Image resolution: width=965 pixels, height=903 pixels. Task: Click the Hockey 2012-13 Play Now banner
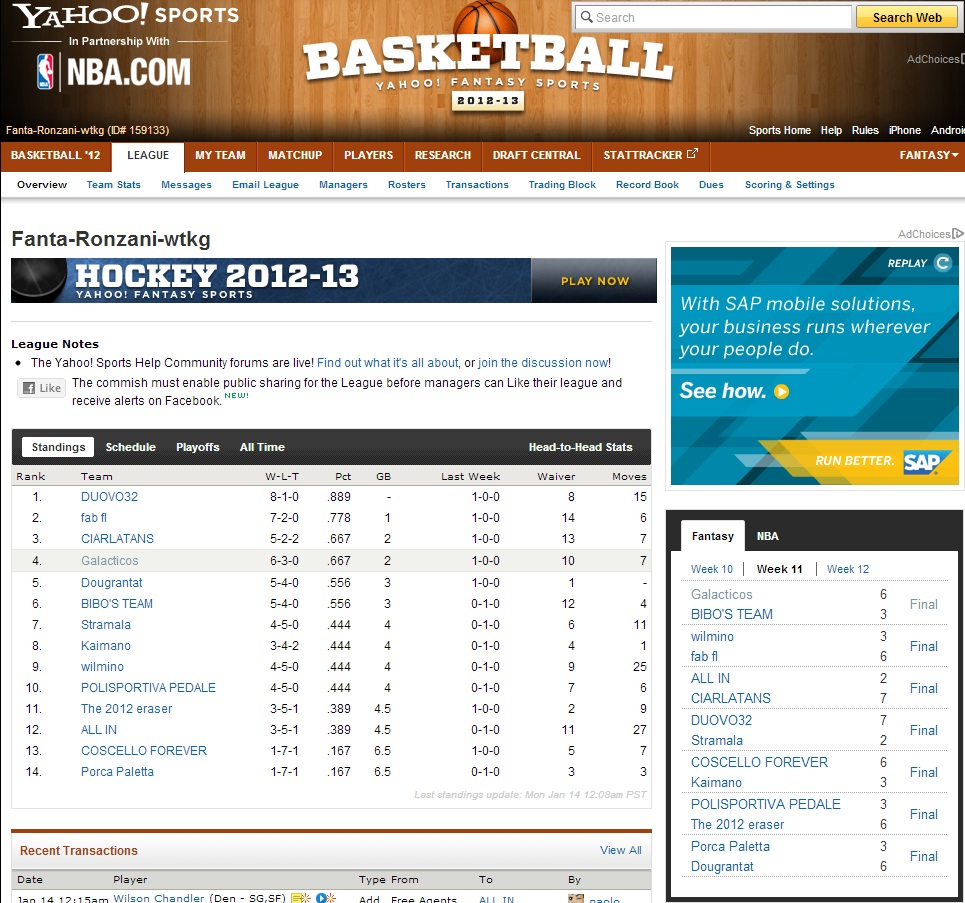click(x=333, y=280)
